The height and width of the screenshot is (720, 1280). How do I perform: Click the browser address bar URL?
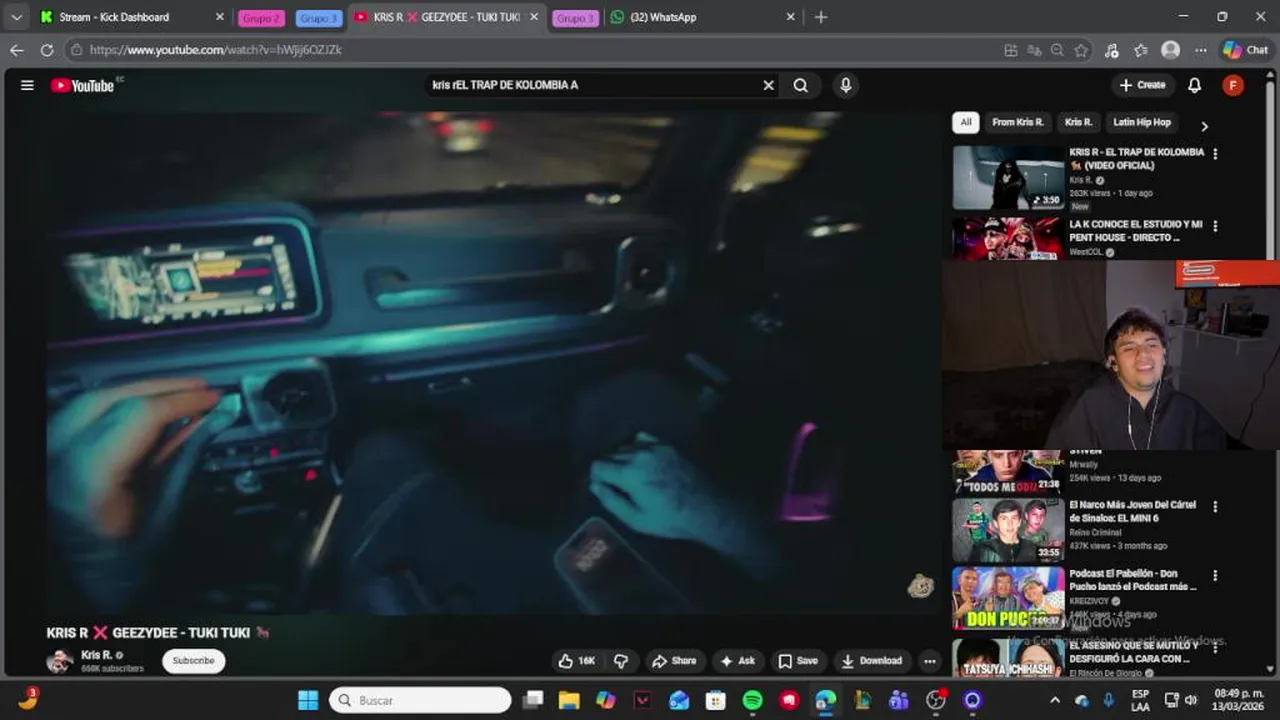pos(215,50)
